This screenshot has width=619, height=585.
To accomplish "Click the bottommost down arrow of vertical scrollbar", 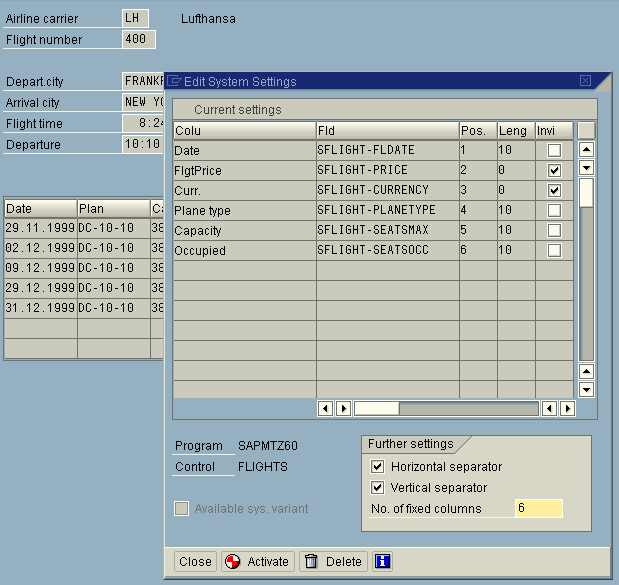I will [x=587, y=389].
